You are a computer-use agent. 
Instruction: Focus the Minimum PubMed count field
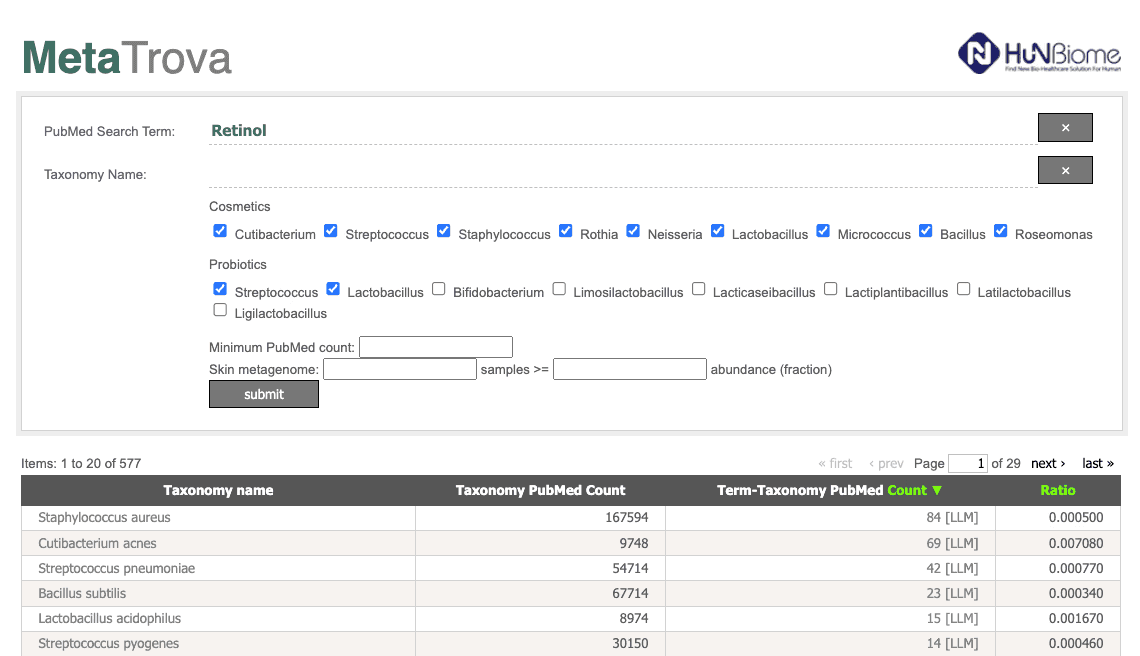click(436, 347)
